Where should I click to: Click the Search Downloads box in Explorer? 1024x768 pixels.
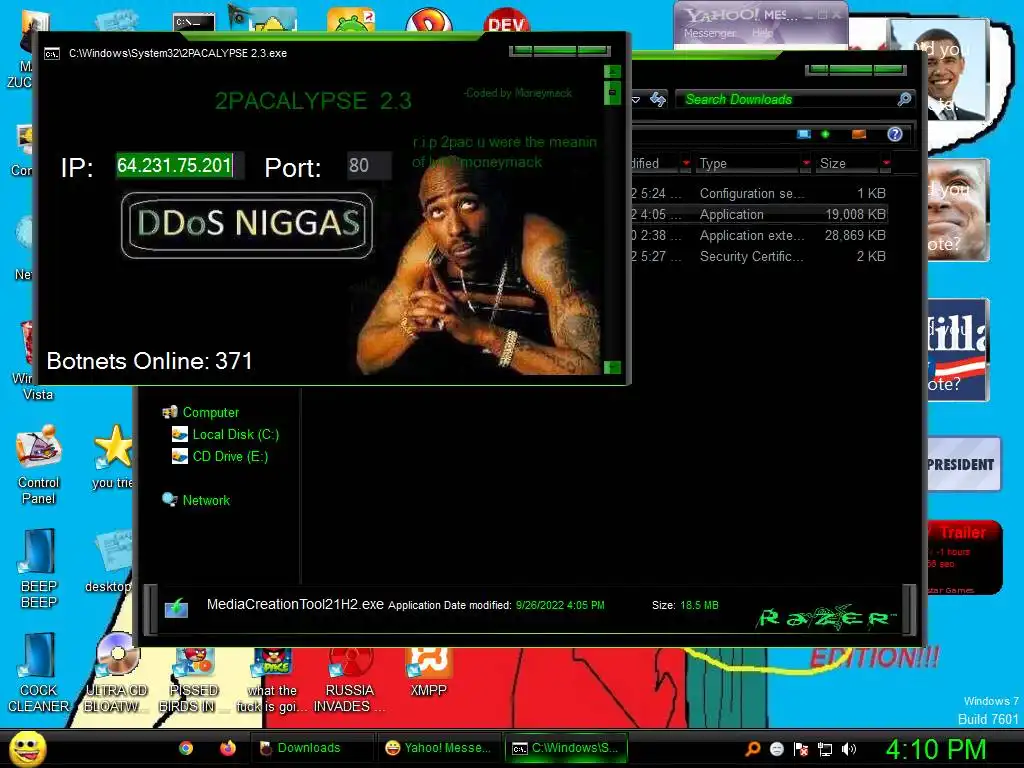click(x=794, y=99)
